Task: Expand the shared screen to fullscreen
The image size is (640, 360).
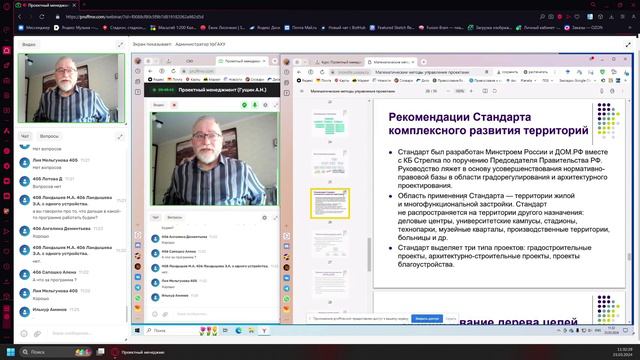Action: (628, 44)
